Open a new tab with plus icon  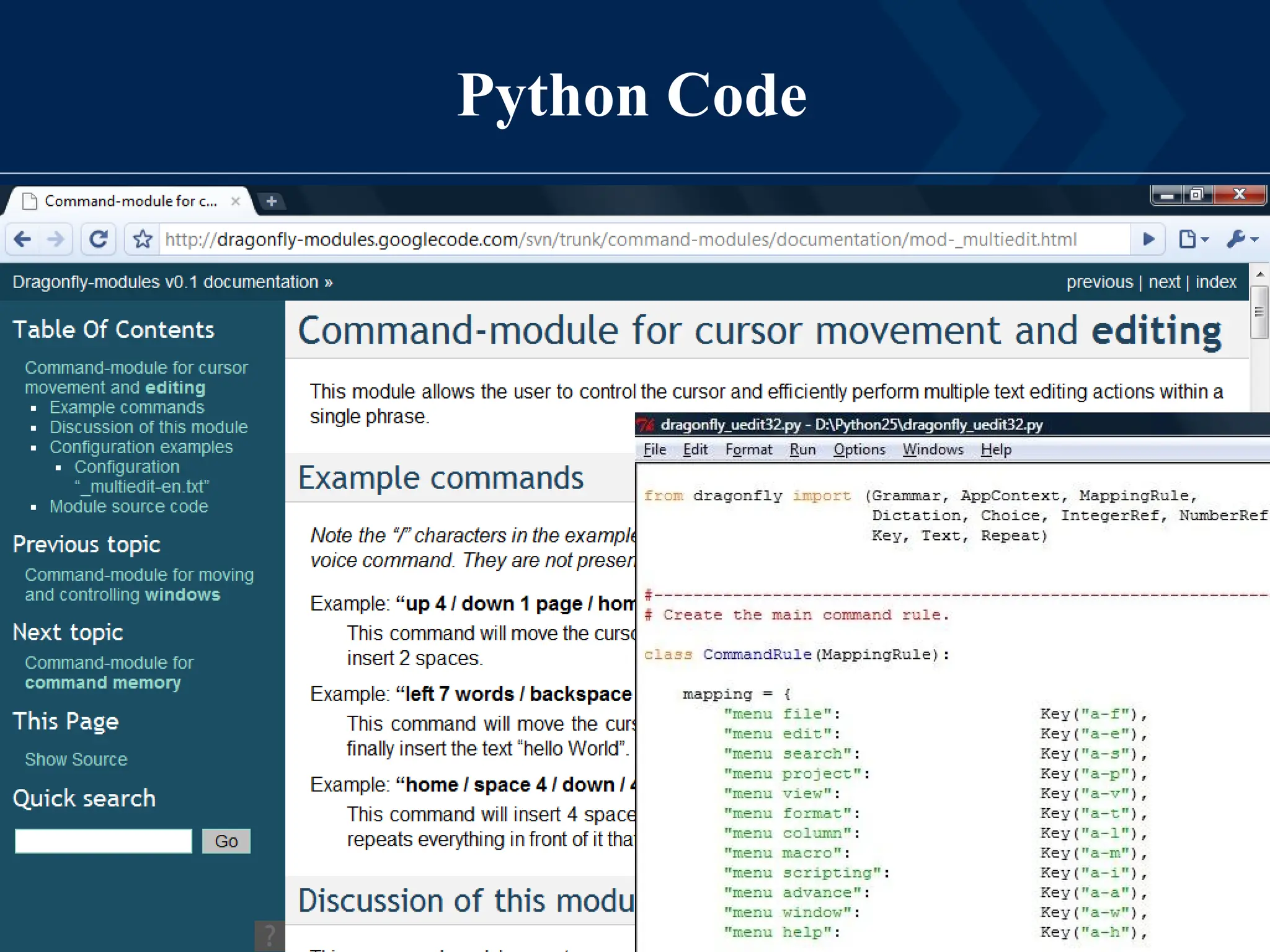pyautogui.click(x=271, y=201)
